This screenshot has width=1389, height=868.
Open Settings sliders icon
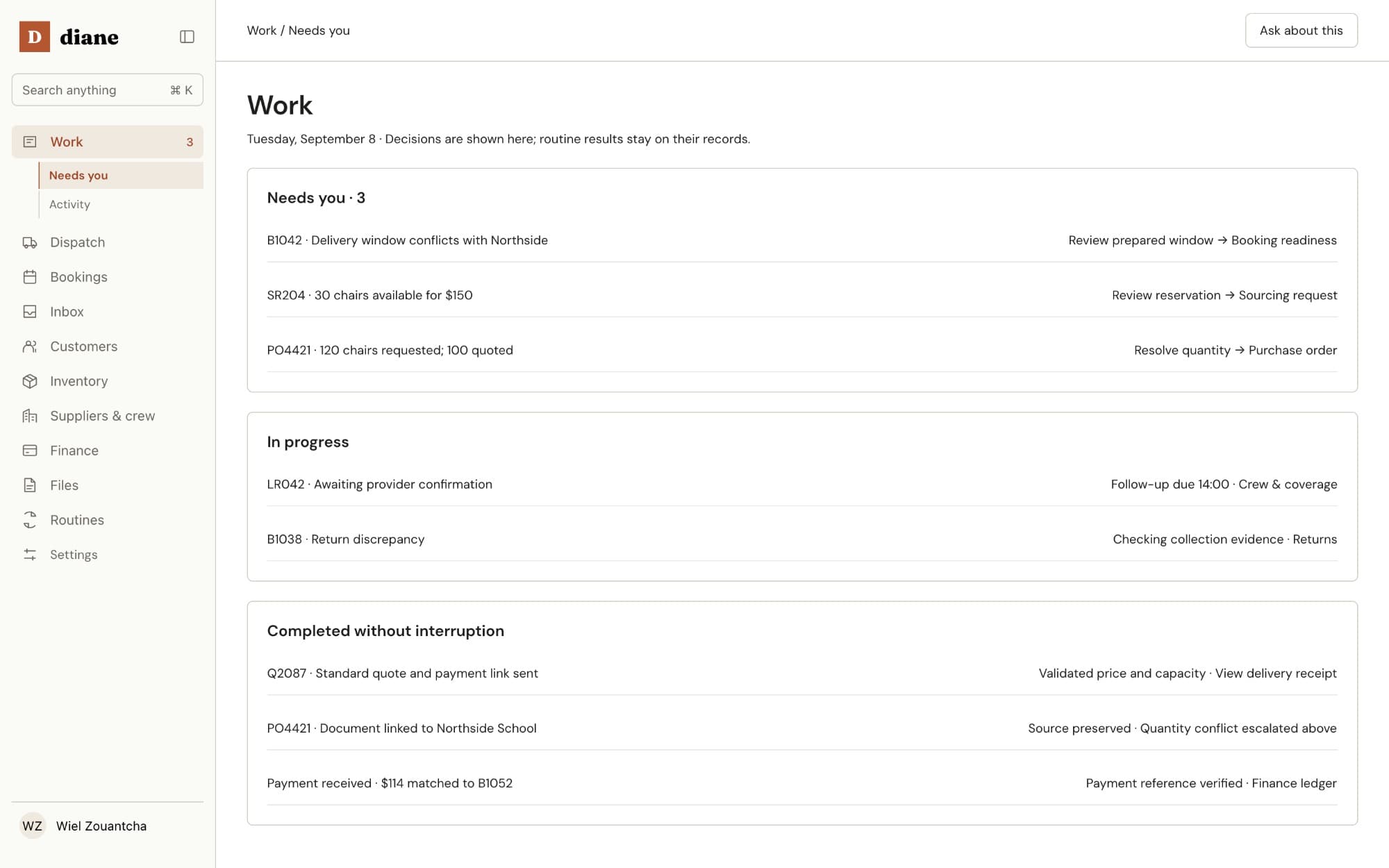30,555
